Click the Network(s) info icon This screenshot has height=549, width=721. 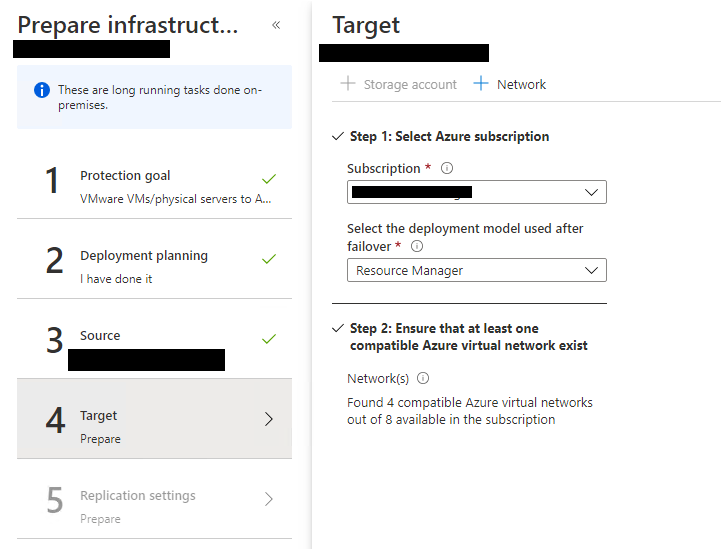coord(423,378)
